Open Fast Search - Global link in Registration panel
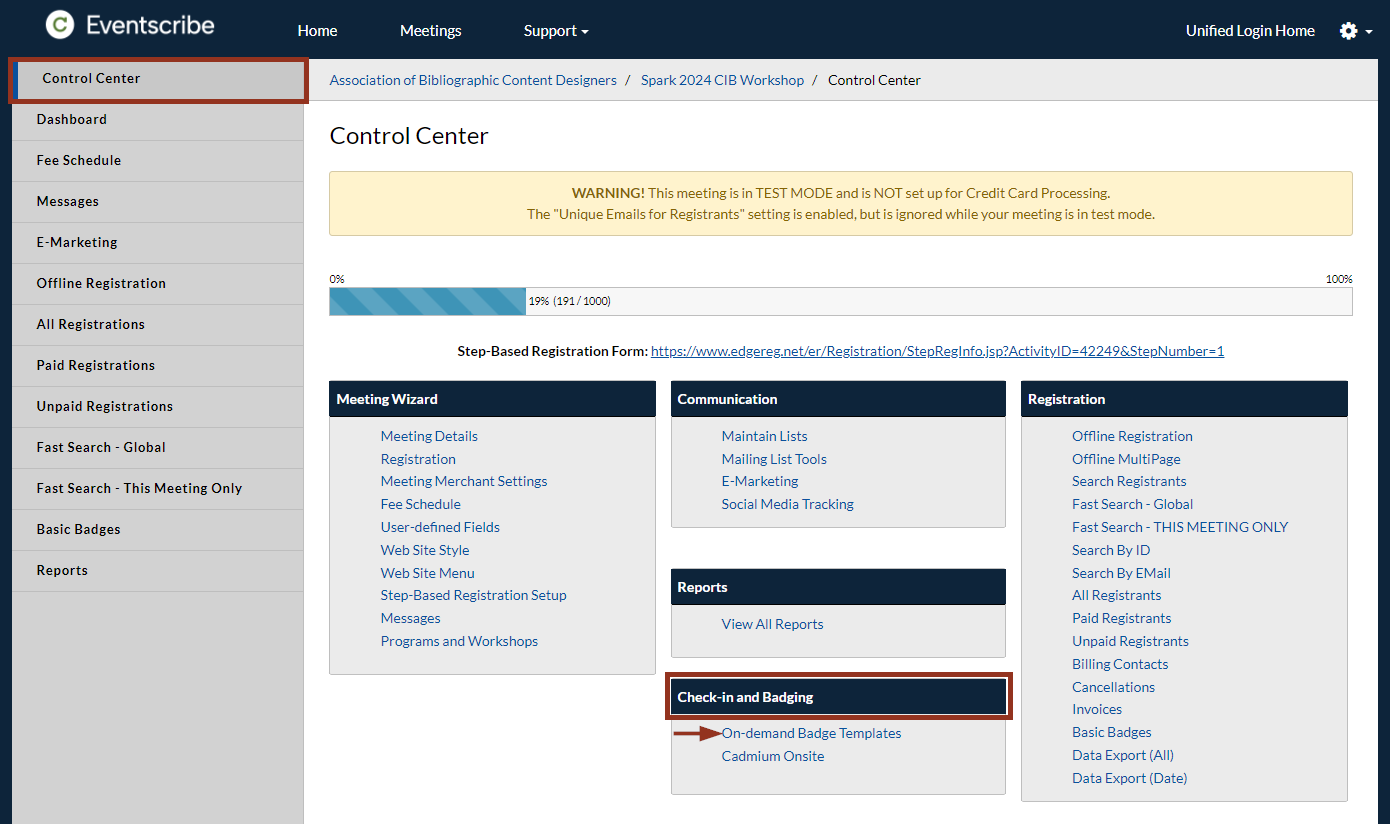 (x=1132, y=504)
